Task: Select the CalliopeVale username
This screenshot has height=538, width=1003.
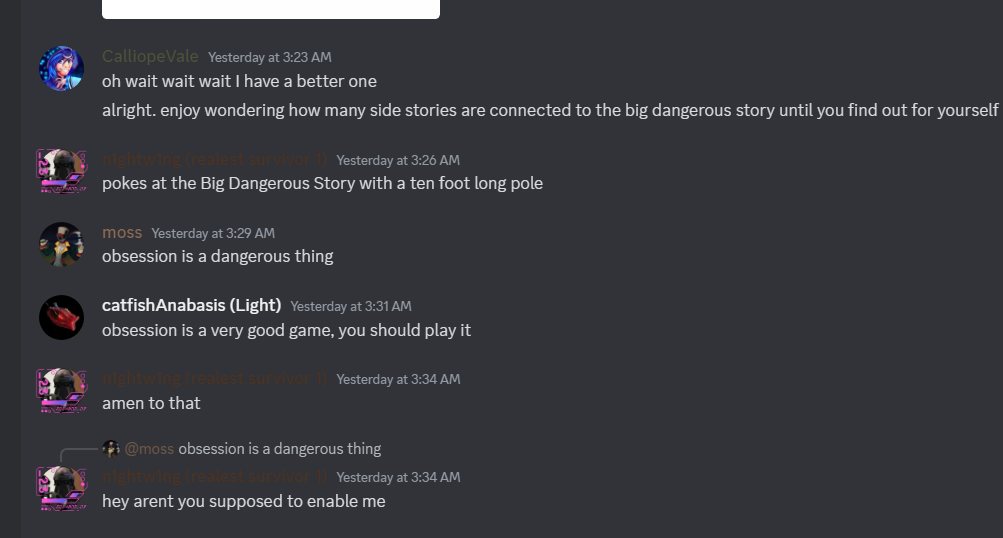Action: 150,56
